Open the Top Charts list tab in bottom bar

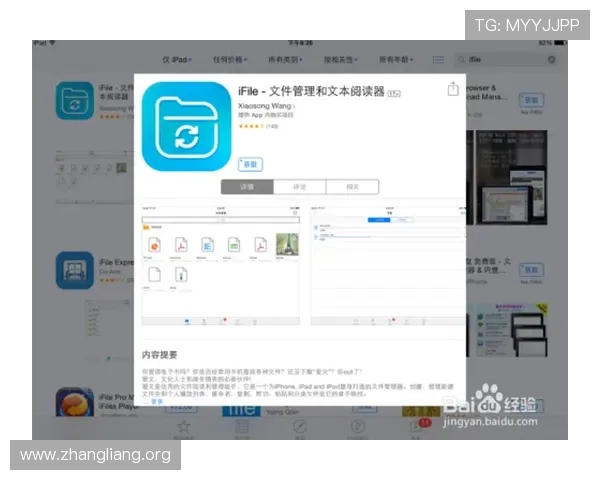(242, 428)
